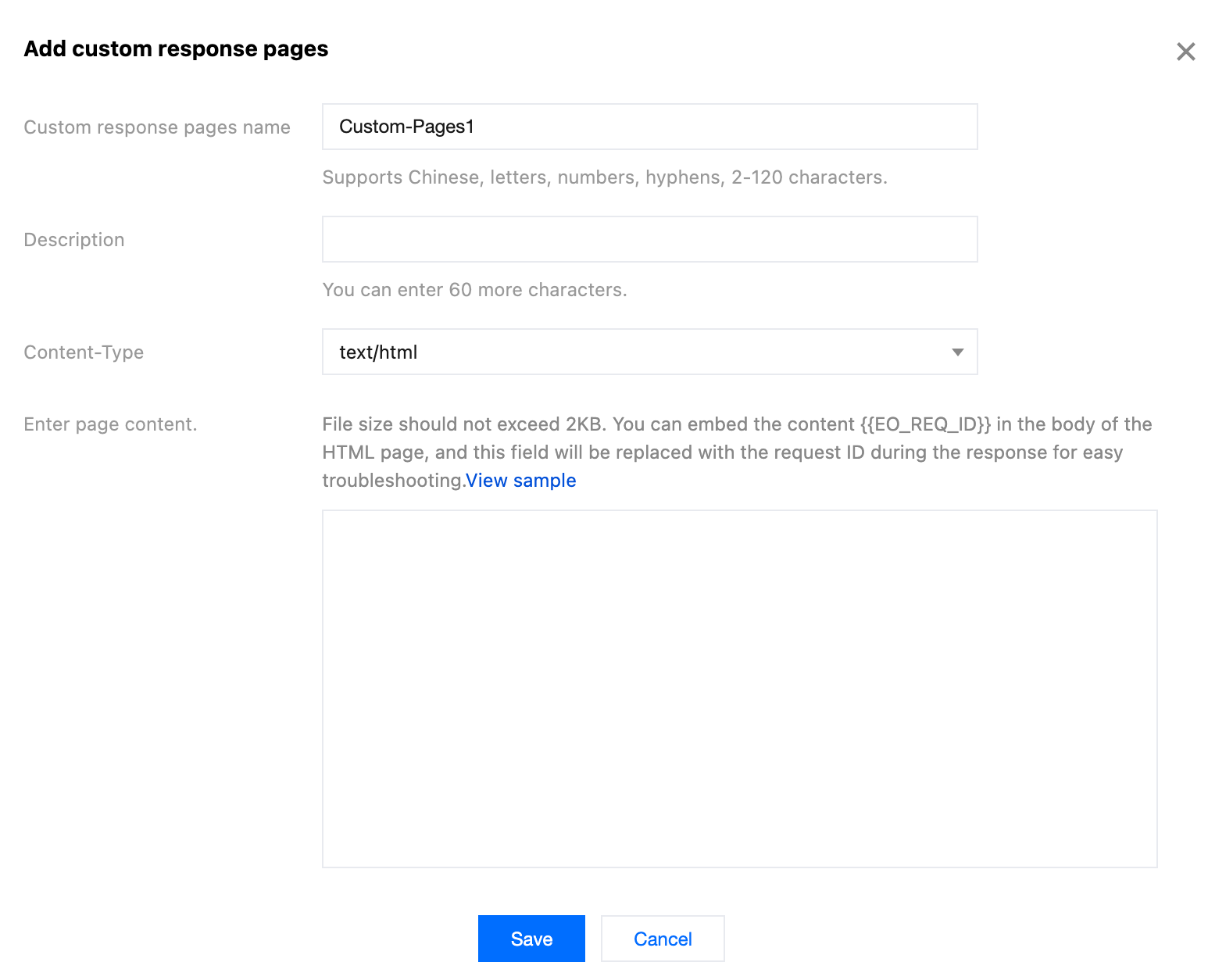Screen dimensions: 1208x980
Task: Close the Add custom response pages dialog
Action: pyautogui.click(x=1185, y=52)
